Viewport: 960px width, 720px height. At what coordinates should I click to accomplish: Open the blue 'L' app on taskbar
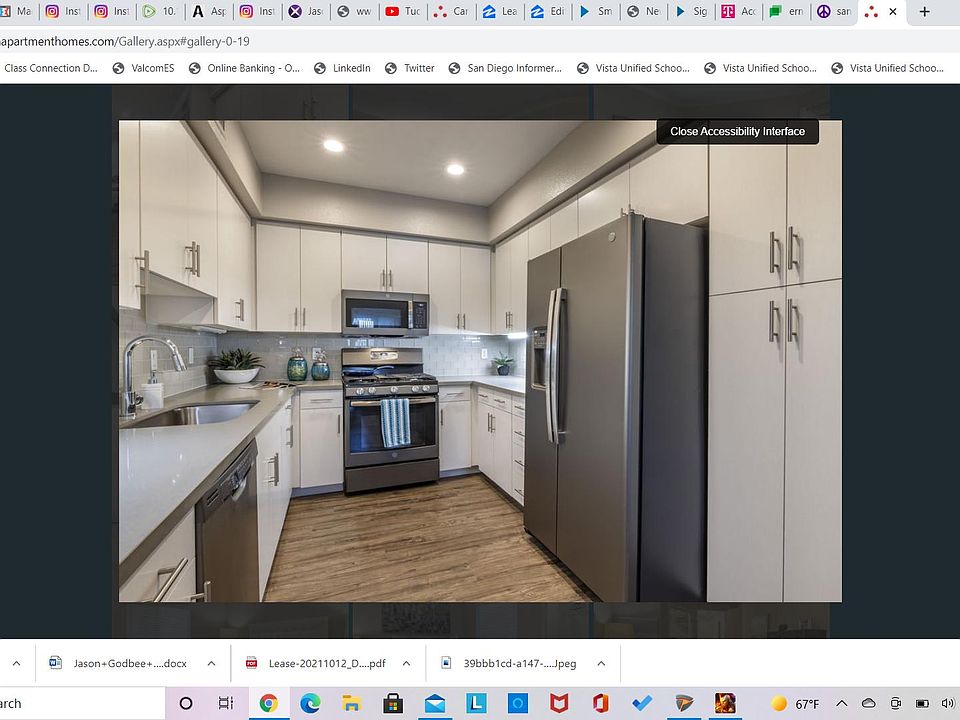pyautogui.click(x=476, y=703)
